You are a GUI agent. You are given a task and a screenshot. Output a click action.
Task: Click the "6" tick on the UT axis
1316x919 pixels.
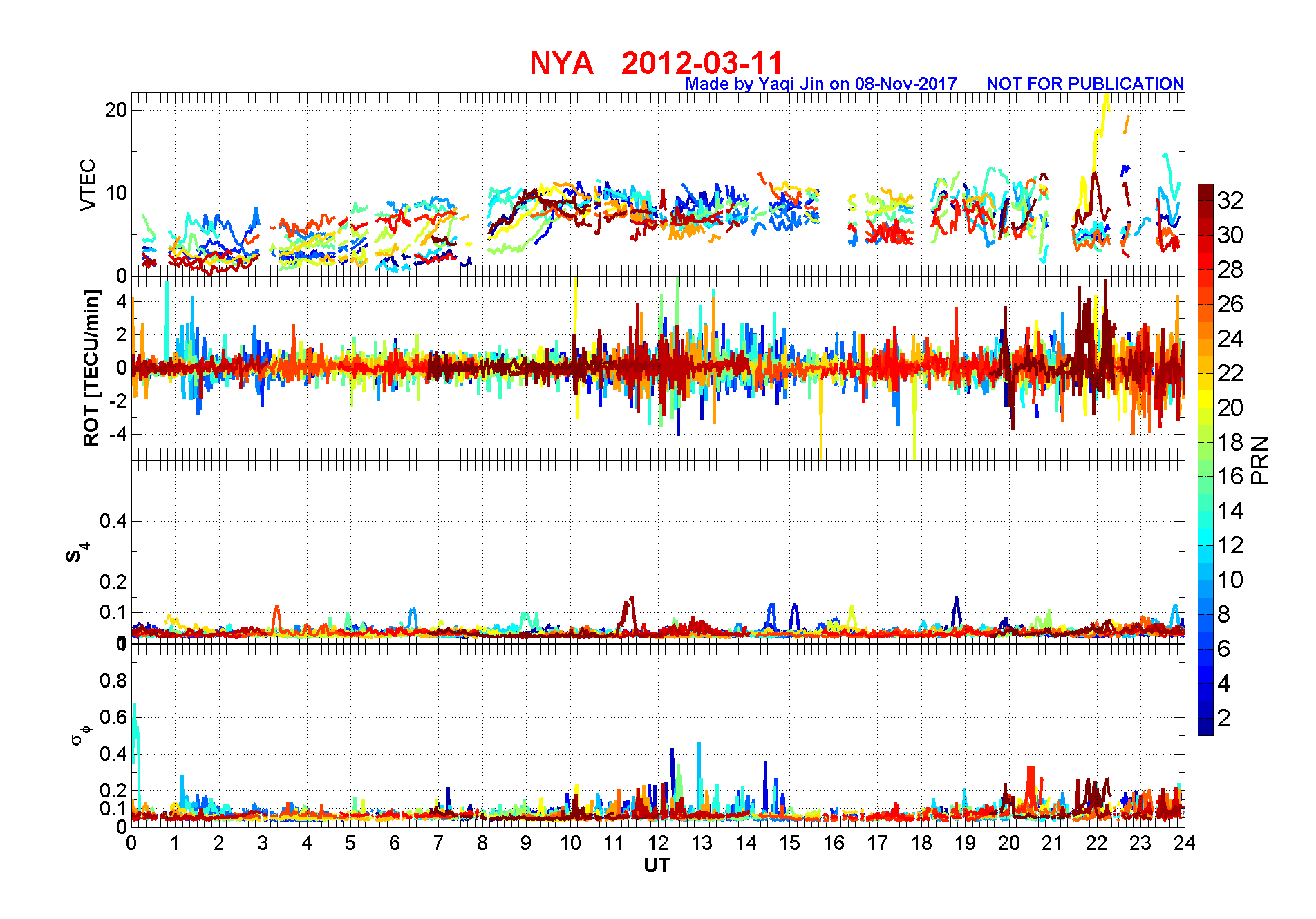(x=395, y=842)
